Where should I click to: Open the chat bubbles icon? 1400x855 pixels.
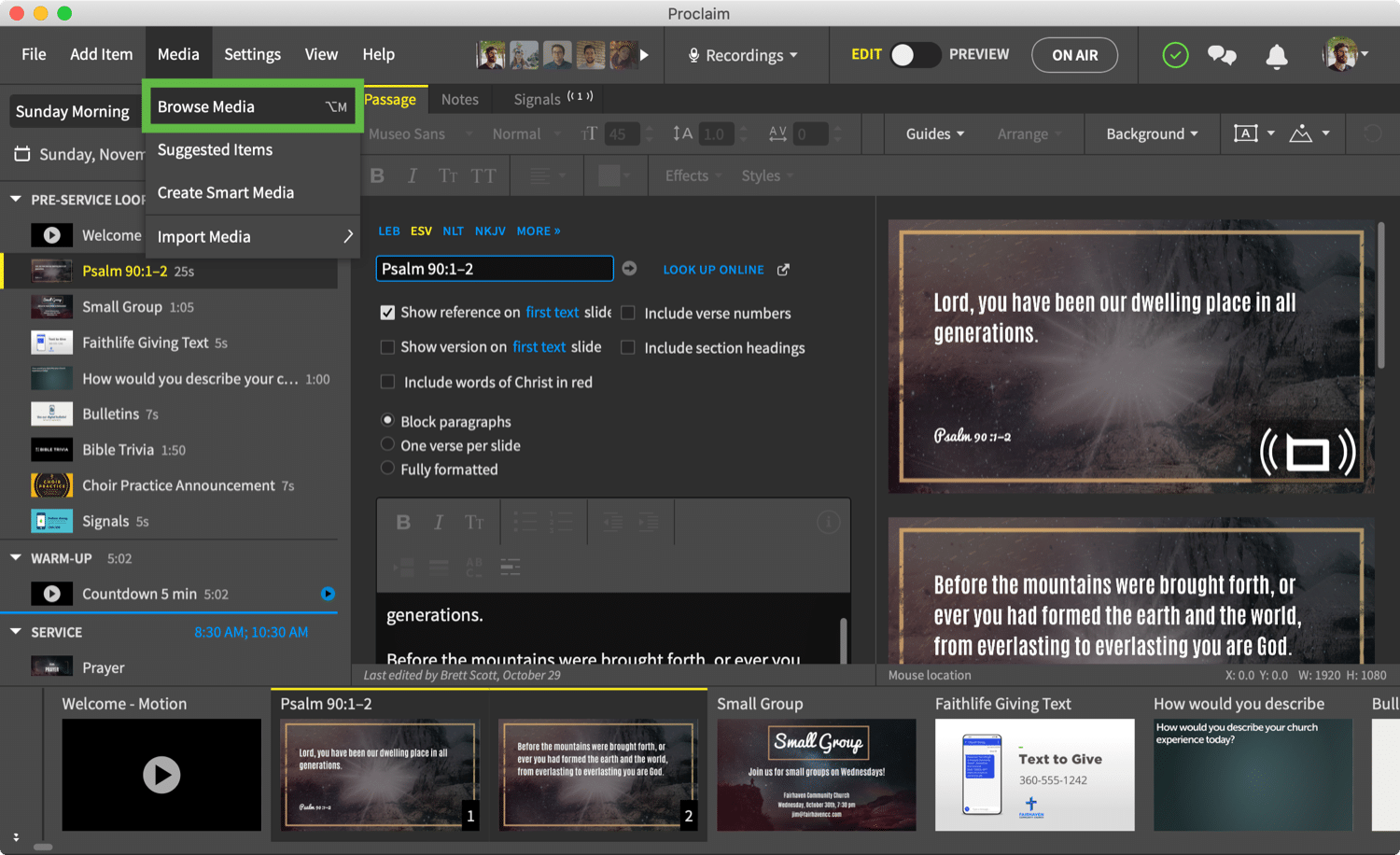(x=1222, y=55)
